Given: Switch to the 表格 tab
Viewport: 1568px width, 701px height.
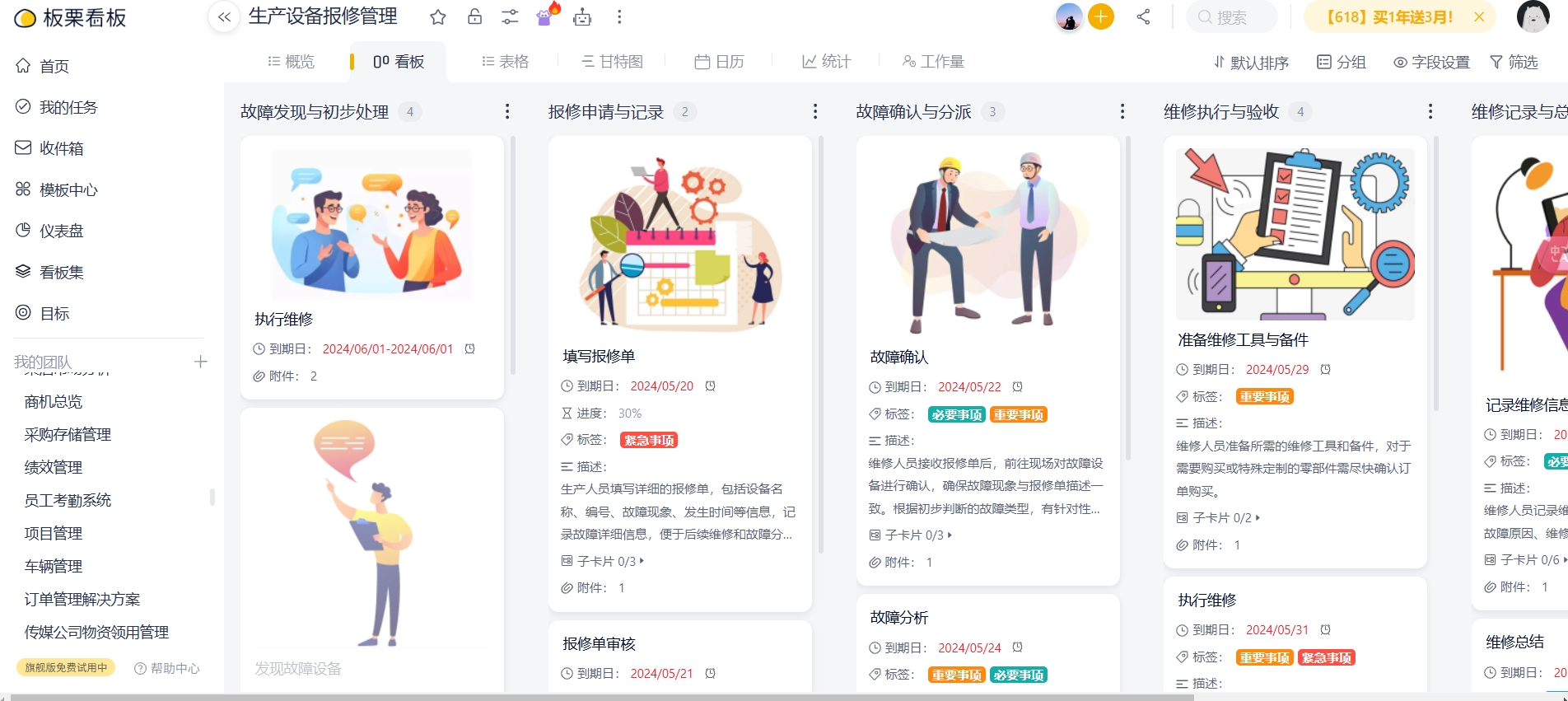Looking at the screenshot, I should [506, 62].
